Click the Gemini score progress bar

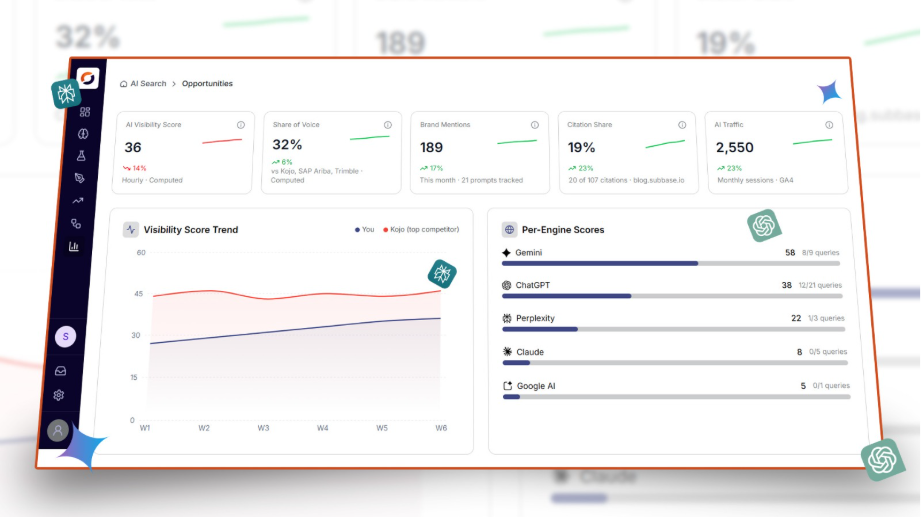(x=671, y=264)
